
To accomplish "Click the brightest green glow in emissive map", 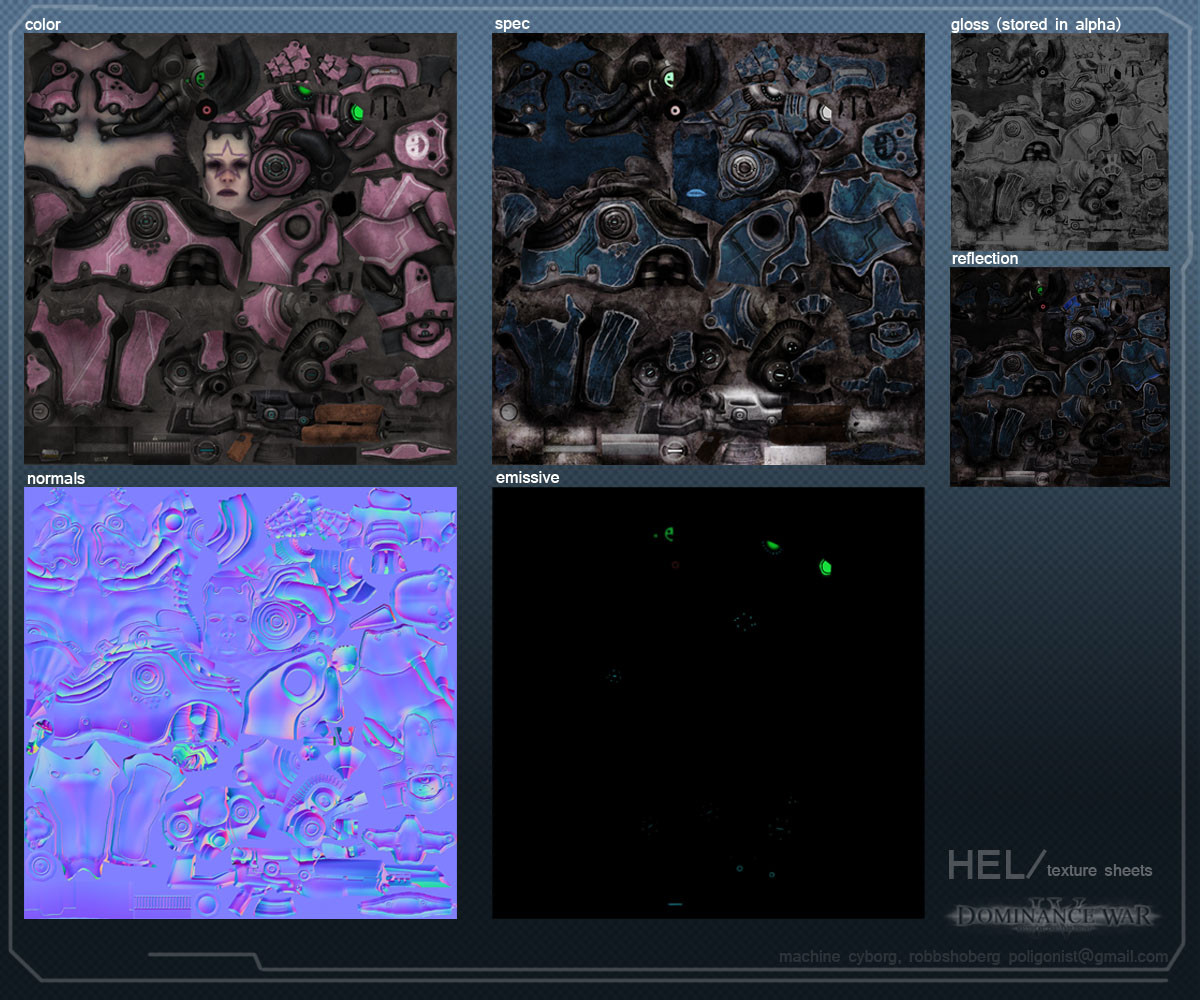I will [826, 567].
